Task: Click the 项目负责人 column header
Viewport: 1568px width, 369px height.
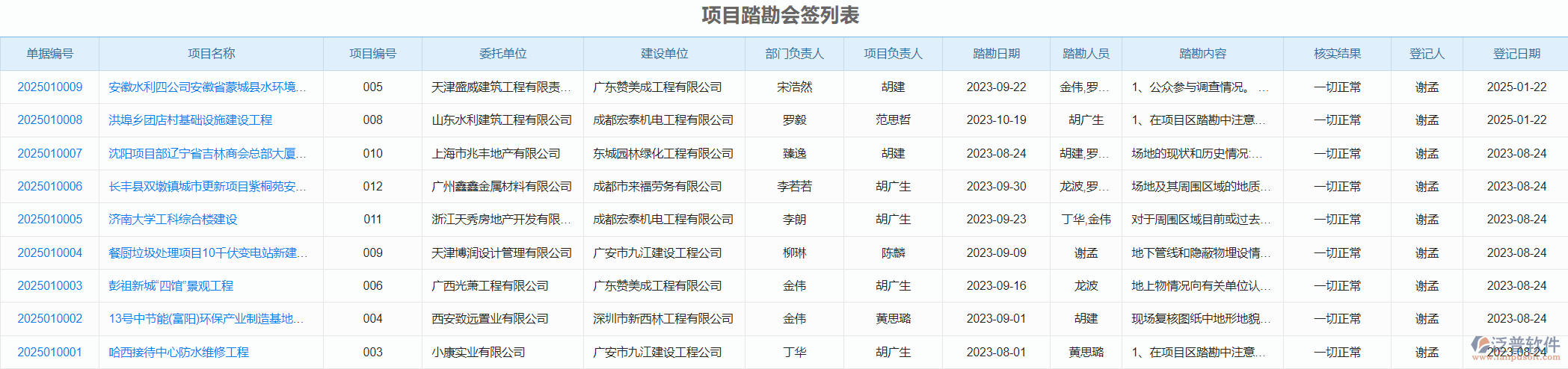Action: pyautogui.click(x=894, y=54)
